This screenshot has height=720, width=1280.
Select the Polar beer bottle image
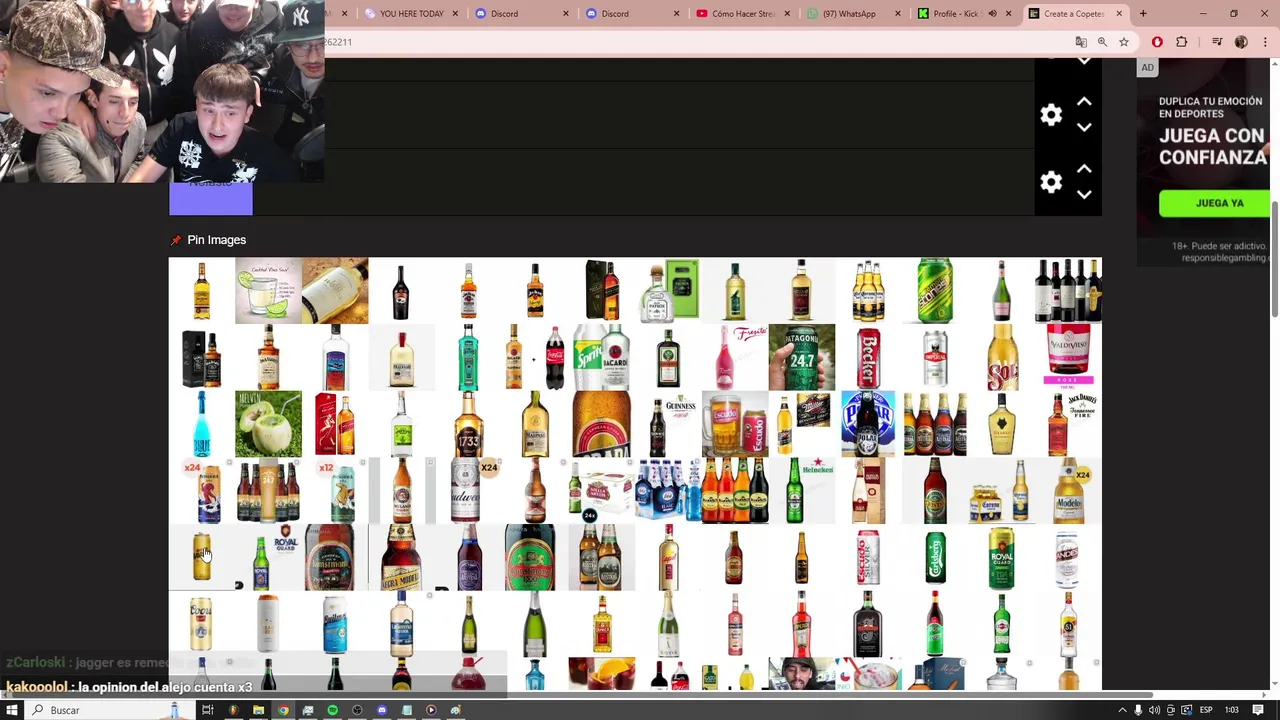(x=868, y=424)
